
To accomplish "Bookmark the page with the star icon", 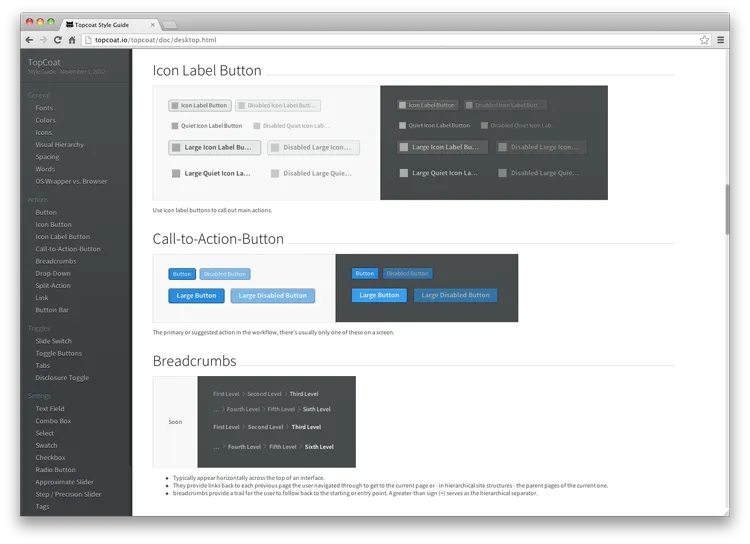I will (x=704, y=40).
